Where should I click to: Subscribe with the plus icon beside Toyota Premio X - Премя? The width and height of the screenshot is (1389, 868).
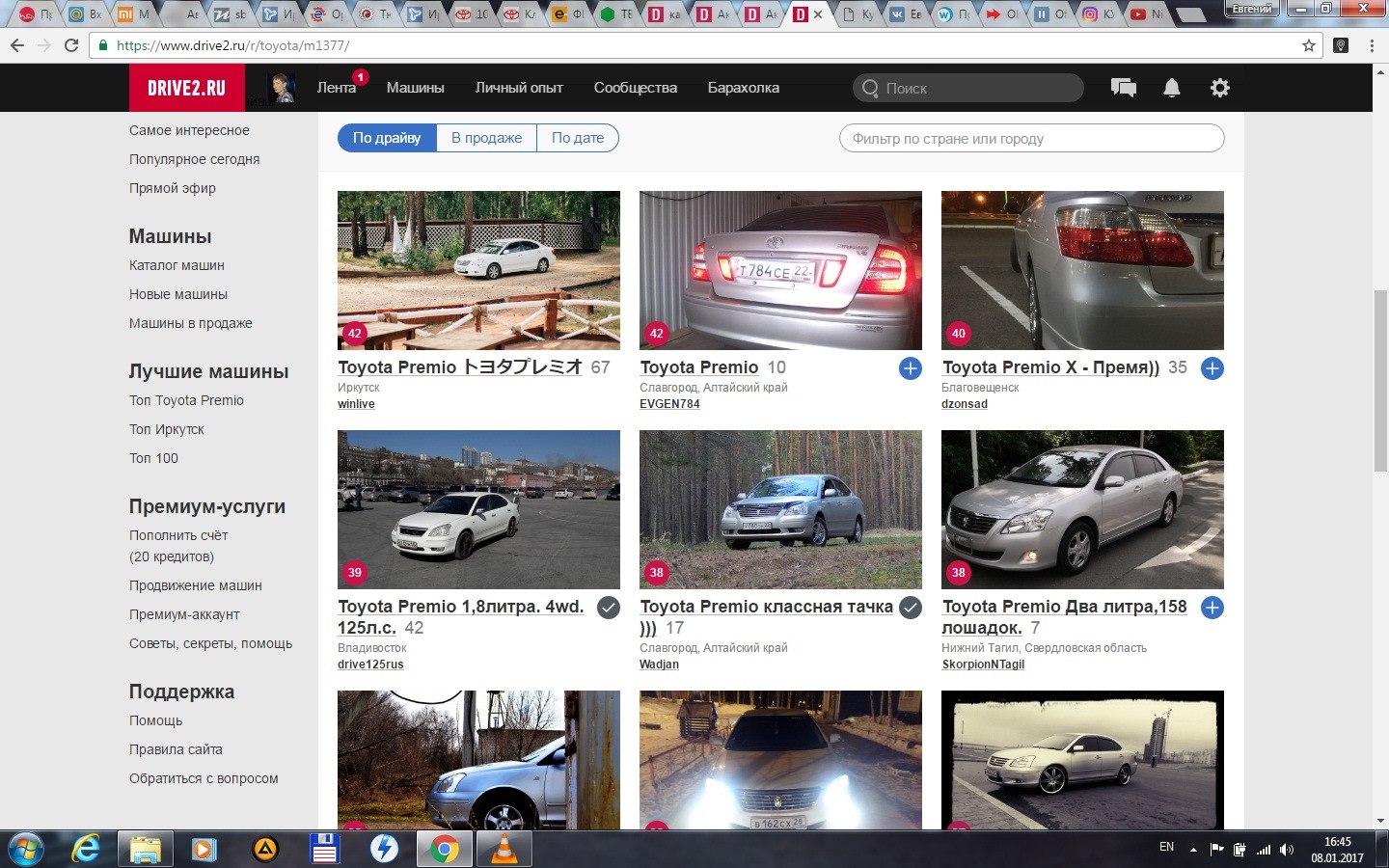(1212, 368)
